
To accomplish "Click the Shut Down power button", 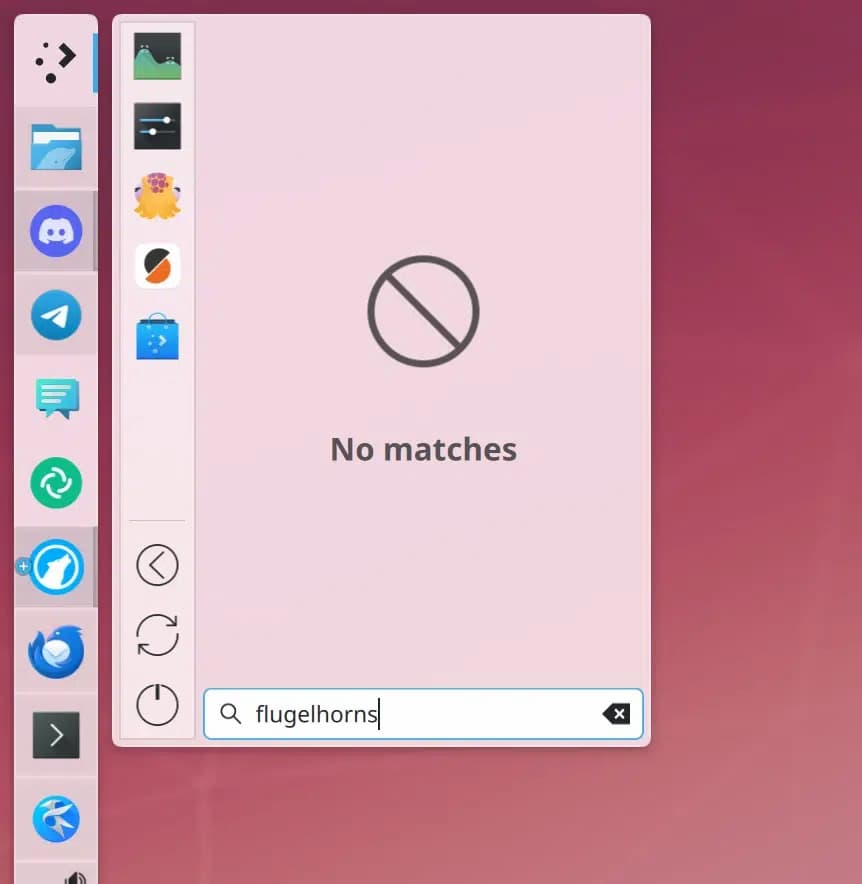I will point(157,705).
